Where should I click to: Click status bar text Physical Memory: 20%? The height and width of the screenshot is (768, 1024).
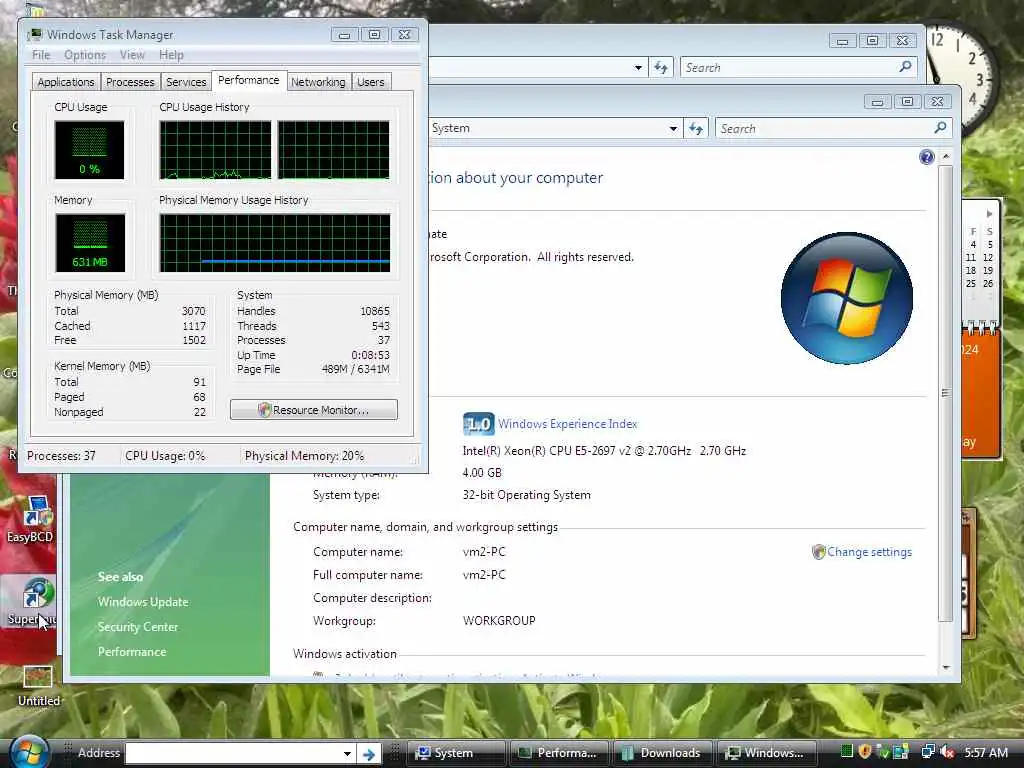click(304, 456)
